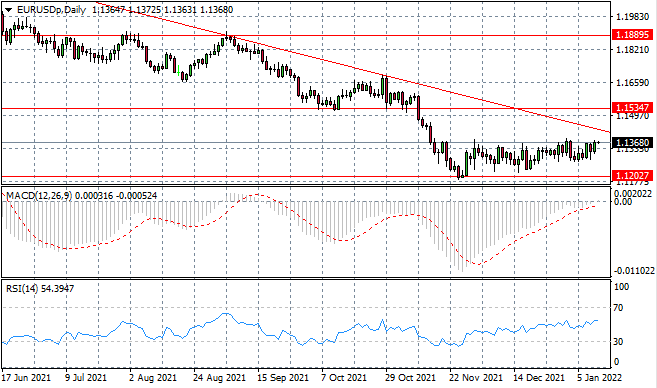Click the 24 Aug 2021 date label
Screen dimensions: 657x388
220,378
